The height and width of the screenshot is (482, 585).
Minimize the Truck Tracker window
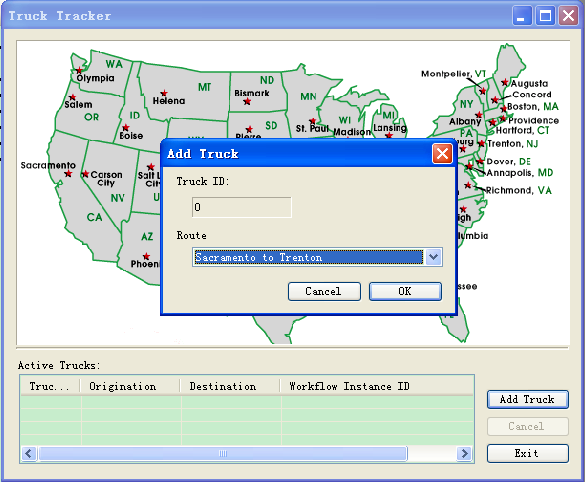pos(522,16)
